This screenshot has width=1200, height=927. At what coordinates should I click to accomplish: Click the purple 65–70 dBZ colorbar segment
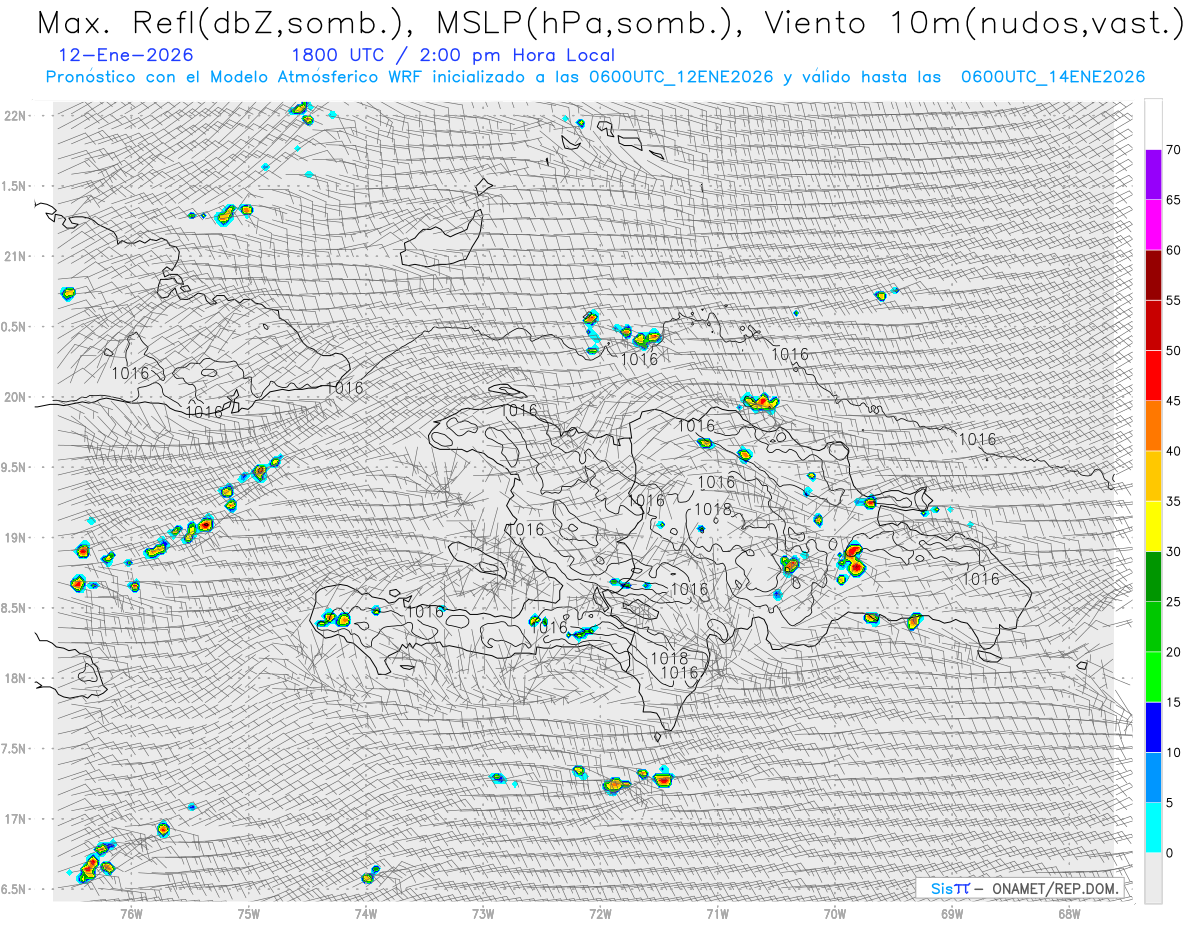(1153, 175)
